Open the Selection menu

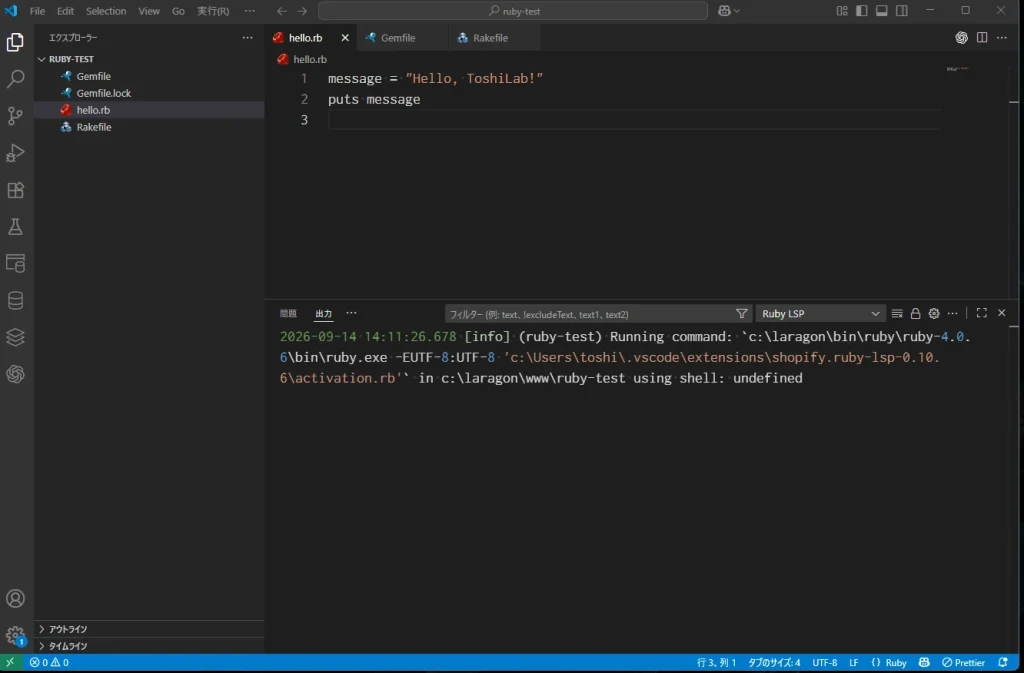point(106,11)
